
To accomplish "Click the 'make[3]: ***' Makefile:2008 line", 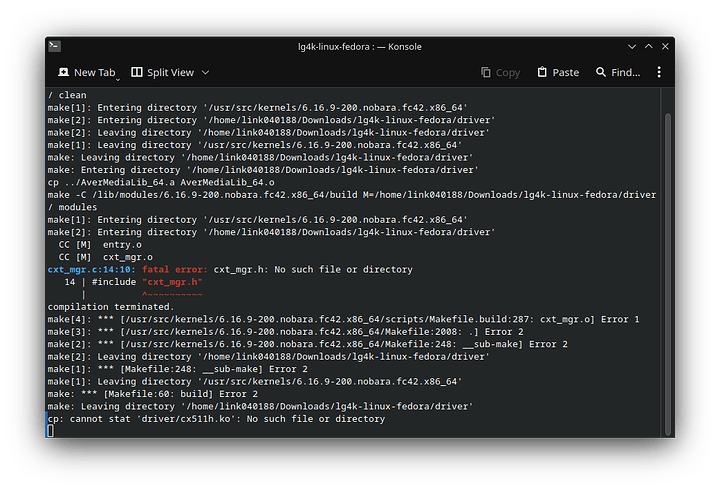I will click(x=285, y=332).
